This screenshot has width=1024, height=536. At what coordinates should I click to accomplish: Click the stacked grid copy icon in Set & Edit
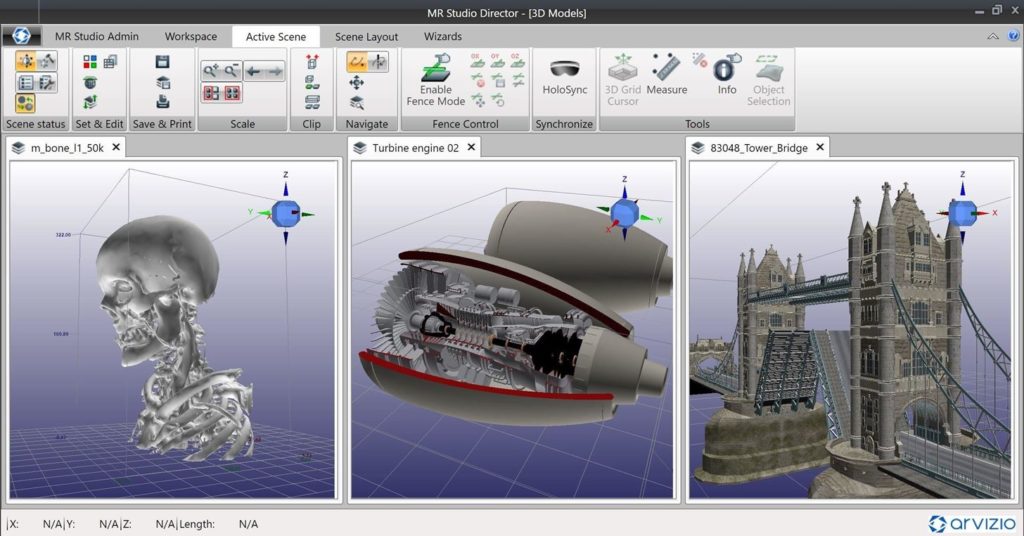click(x=110, y=61)
